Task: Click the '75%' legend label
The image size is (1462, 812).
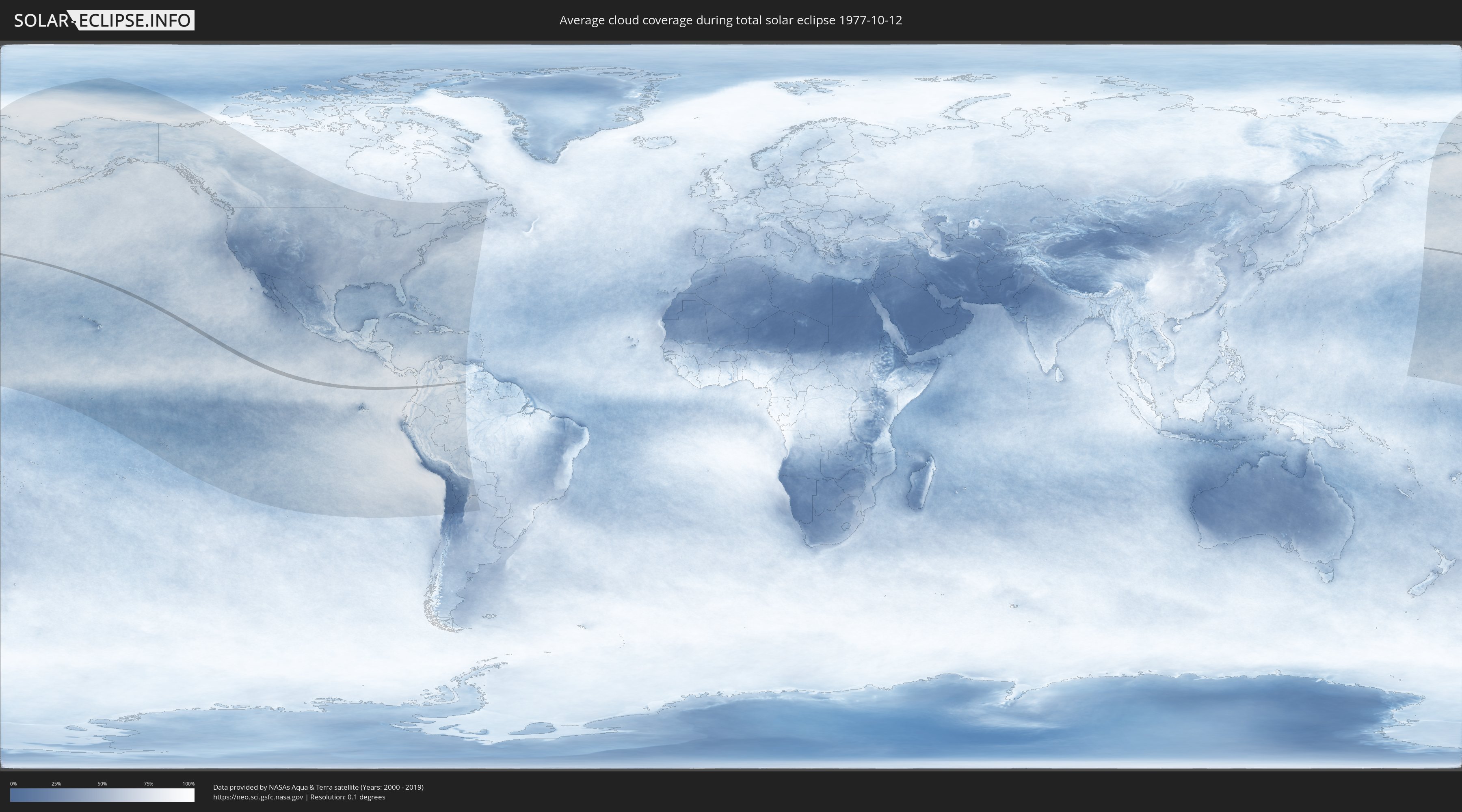Action: pos(148,784)
